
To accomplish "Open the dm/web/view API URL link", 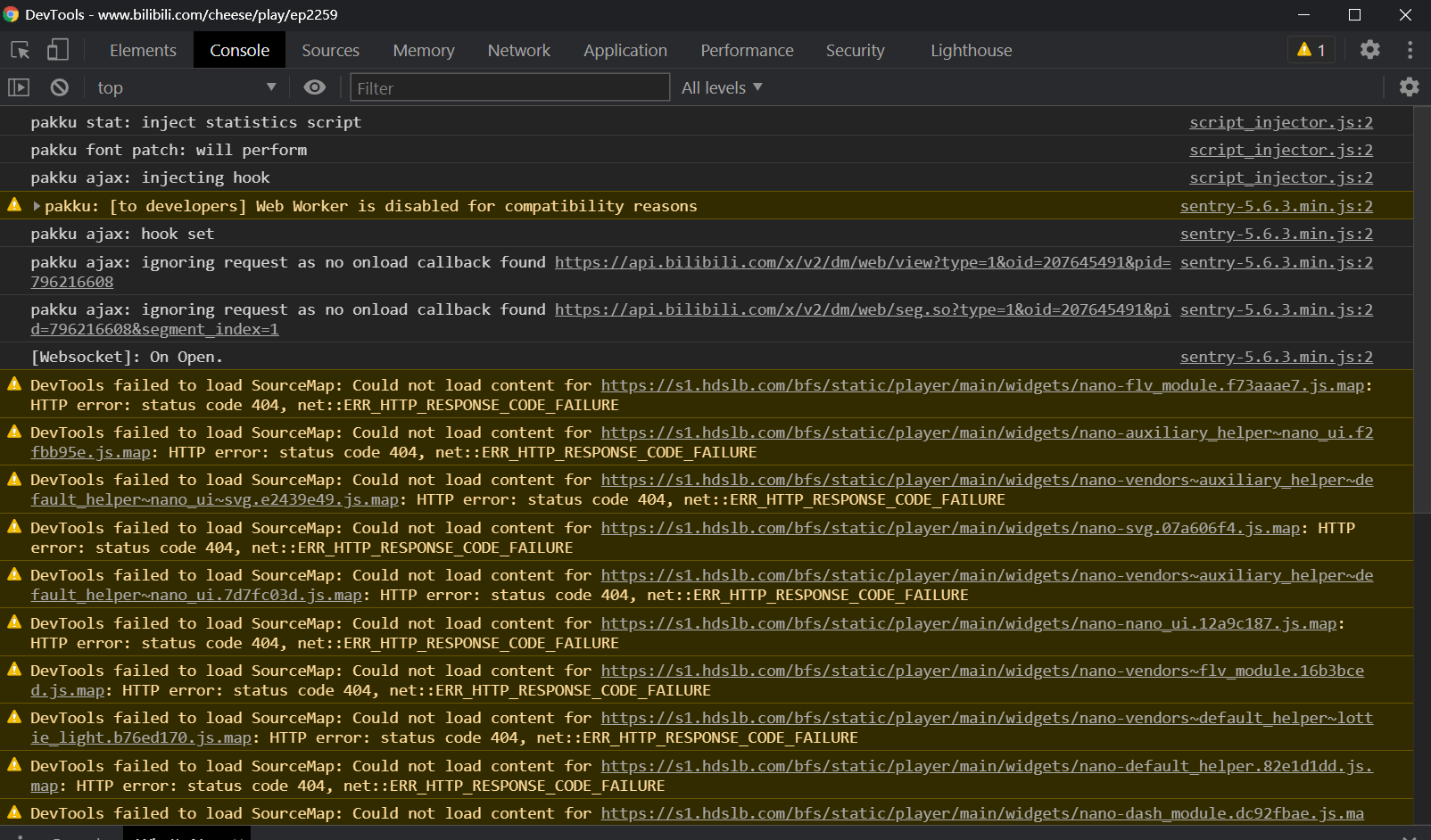I will 862,262.
